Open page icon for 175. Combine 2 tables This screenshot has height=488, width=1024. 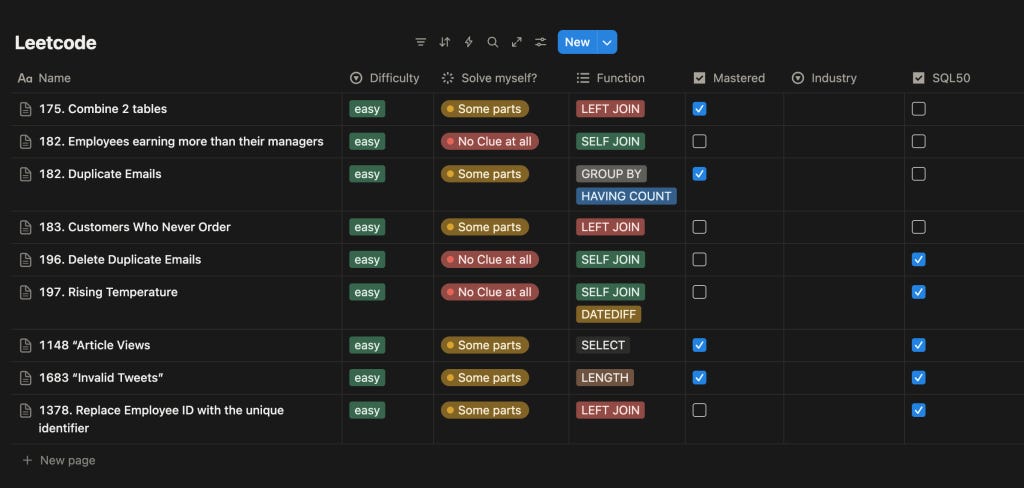coord(25,109)
